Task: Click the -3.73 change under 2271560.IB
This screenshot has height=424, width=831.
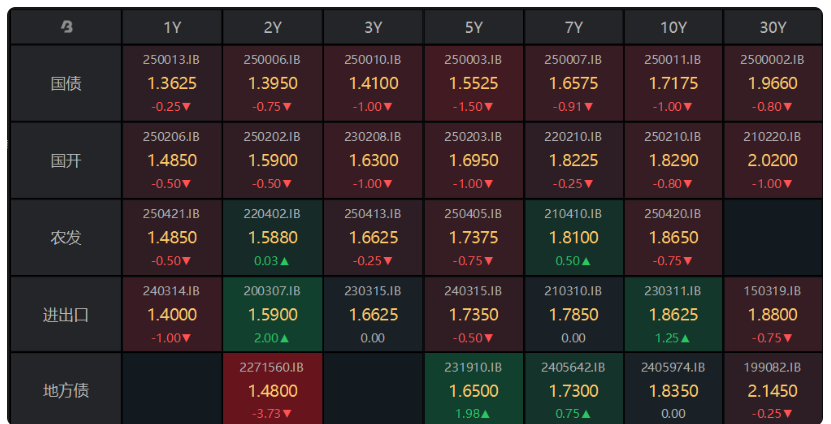Action: click(x=272, y=413)
